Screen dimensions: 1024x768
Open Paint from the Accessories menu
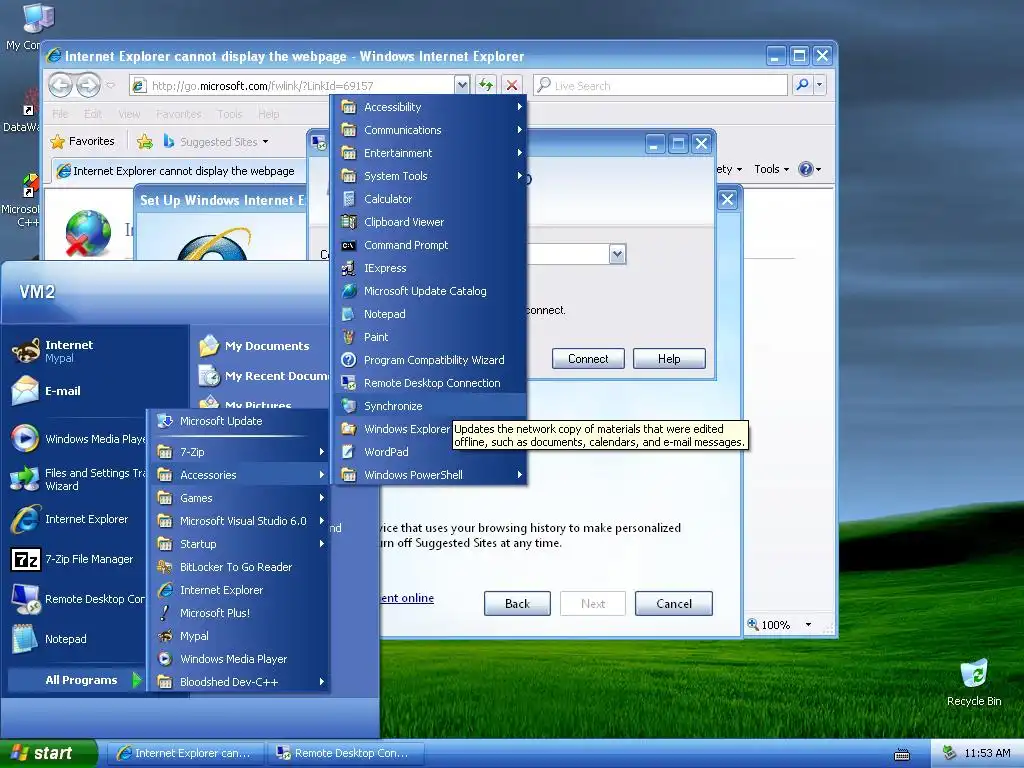[x=430, y=337]
